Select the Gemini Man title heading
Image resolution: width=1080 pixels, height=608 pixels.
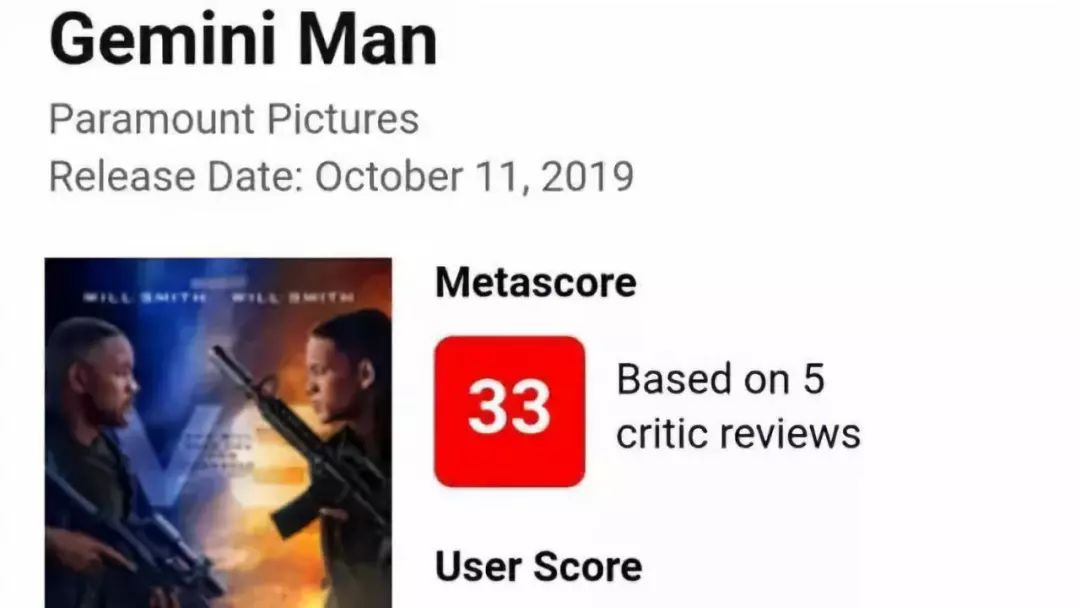pyautogui.click(x=244, y=40)
